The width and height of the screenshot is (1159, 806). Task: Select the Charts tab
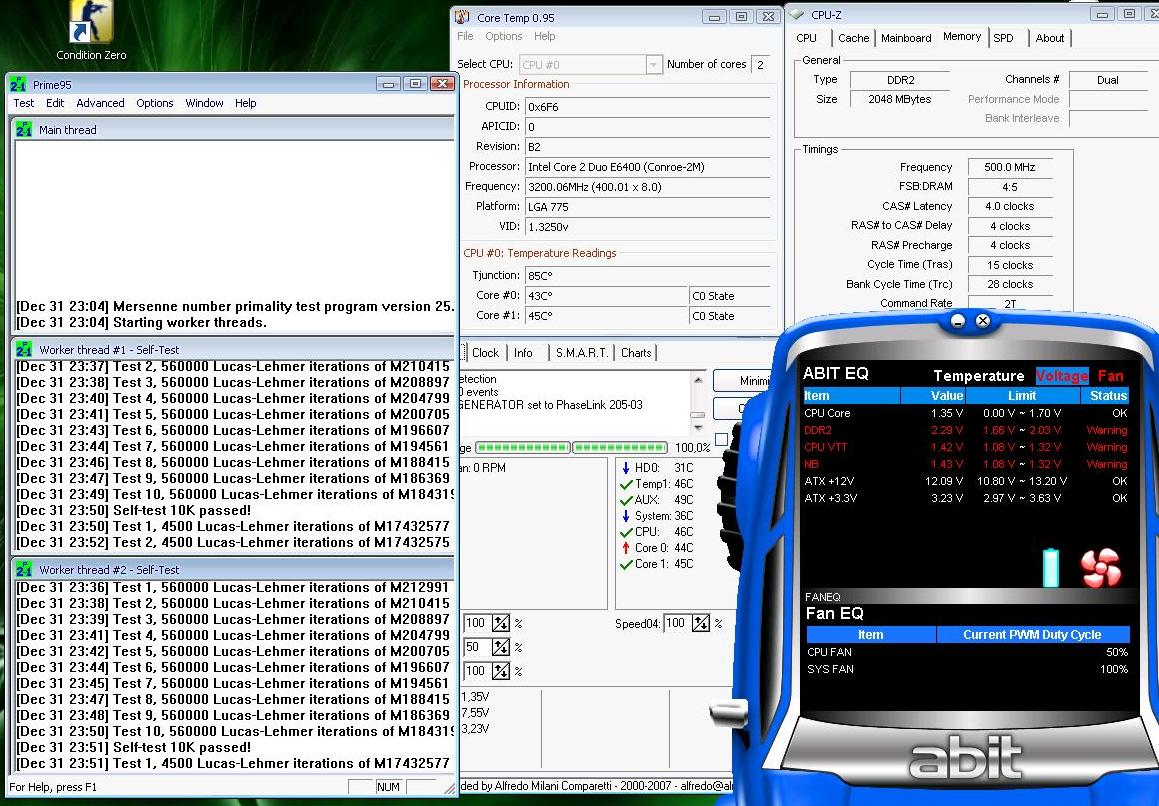pyautogui.click(x=636, y=353)
